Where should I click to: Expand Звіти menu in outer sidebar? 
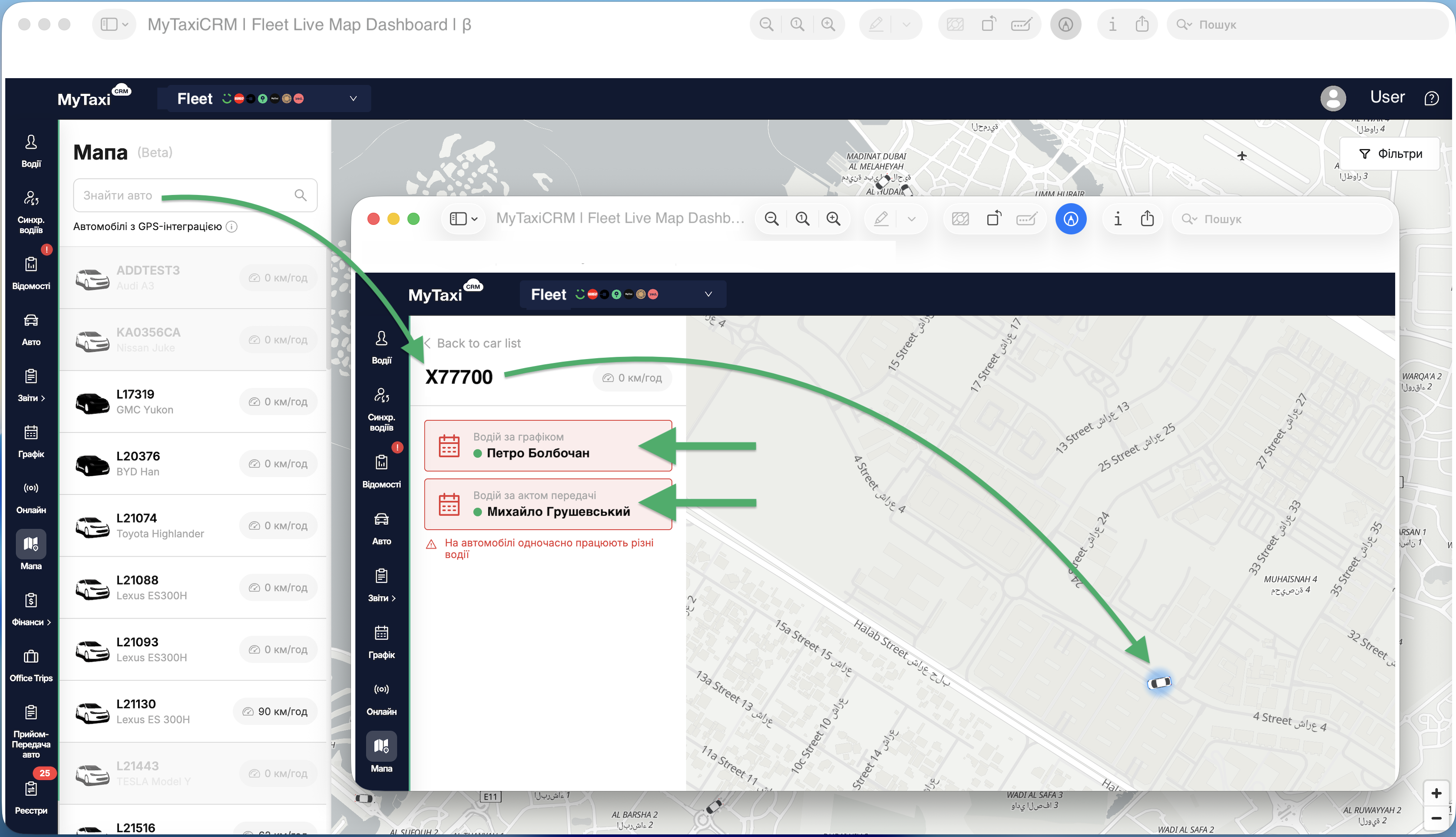point(31,385)
